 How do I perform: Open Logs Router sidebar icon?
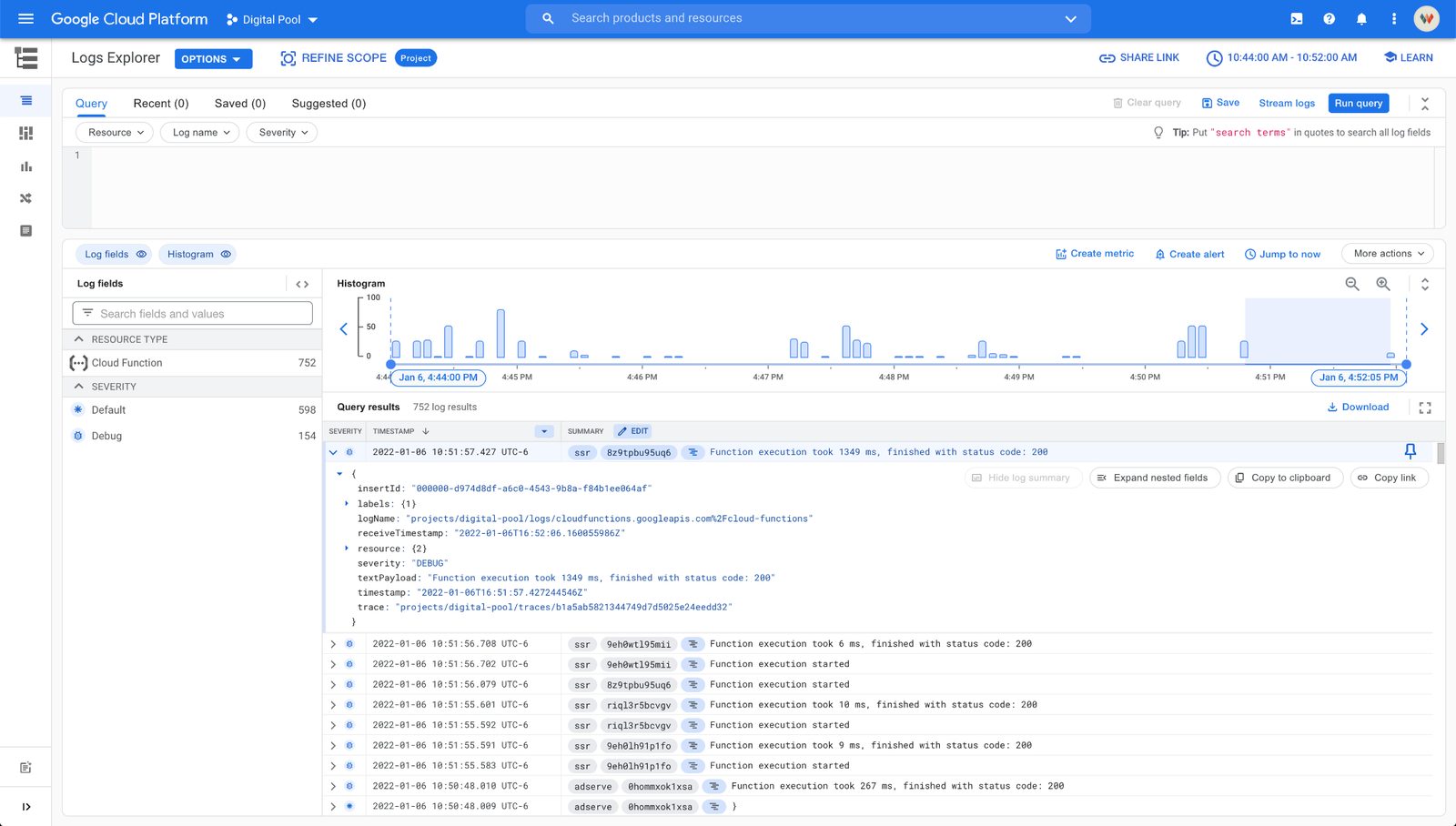(x=25, y=198)
